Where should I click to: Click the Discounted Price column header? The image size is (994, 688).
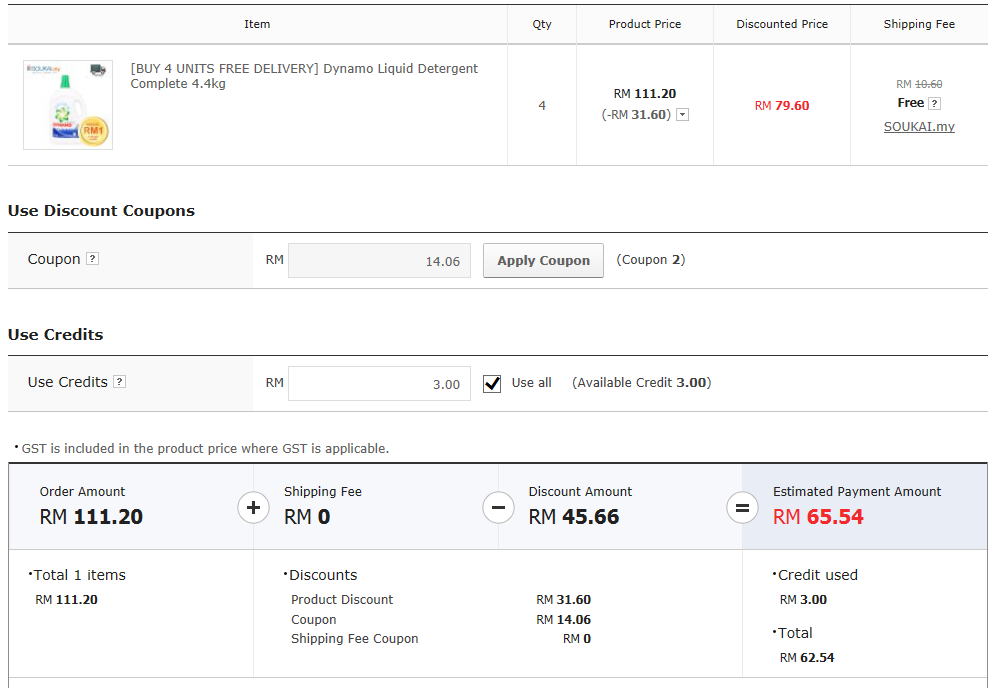(x=782, y=24)
